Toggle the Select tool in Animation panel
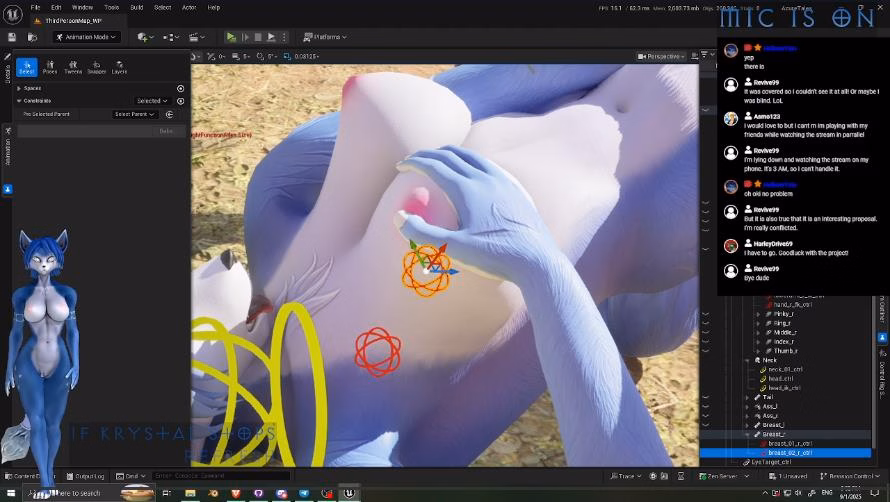Image resolution: width=890 pixels, height=502 pixels. coord(26,67)
